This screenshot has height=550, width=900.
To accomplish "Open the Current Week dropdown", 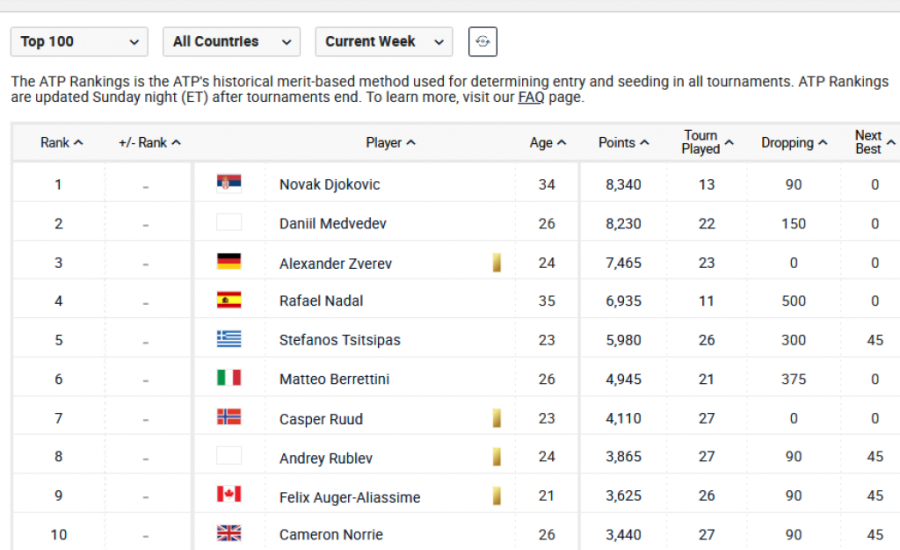I will click(383, 41).
